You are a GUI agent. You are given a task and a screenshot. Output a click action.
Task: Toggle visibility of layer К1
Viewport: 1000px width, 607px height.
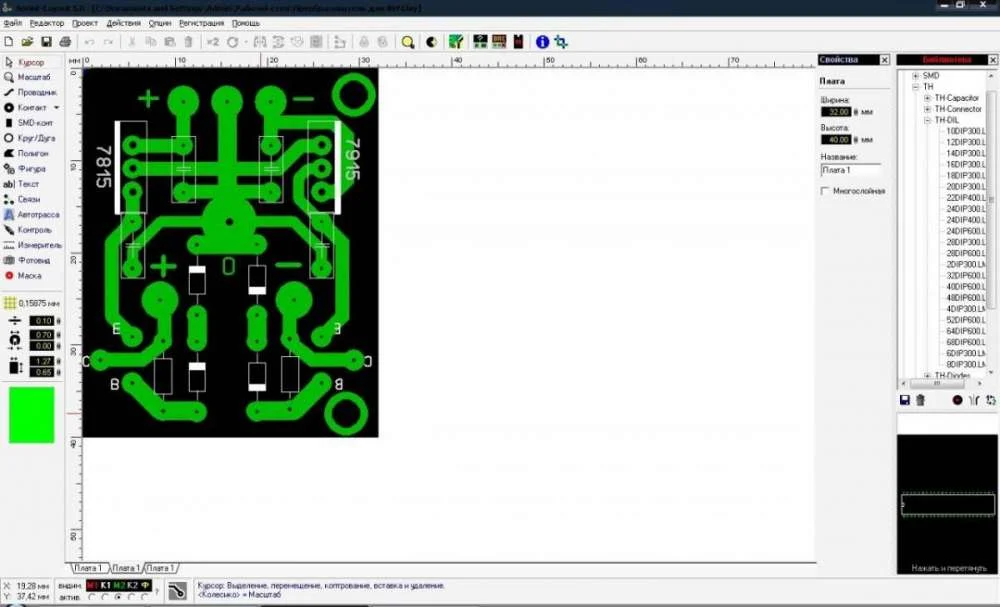(x=106, y=585)
